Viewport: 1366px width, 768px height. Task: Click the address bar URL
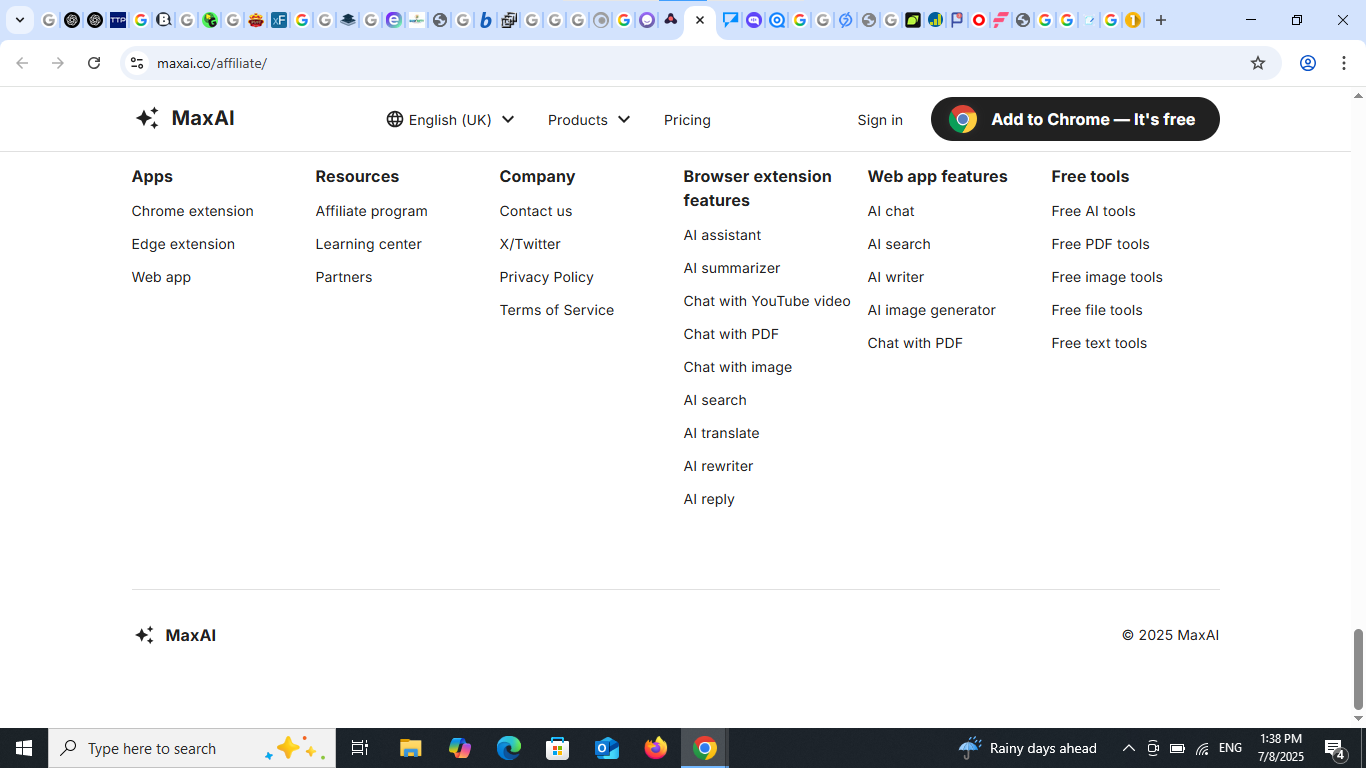(x=212, y=63)
